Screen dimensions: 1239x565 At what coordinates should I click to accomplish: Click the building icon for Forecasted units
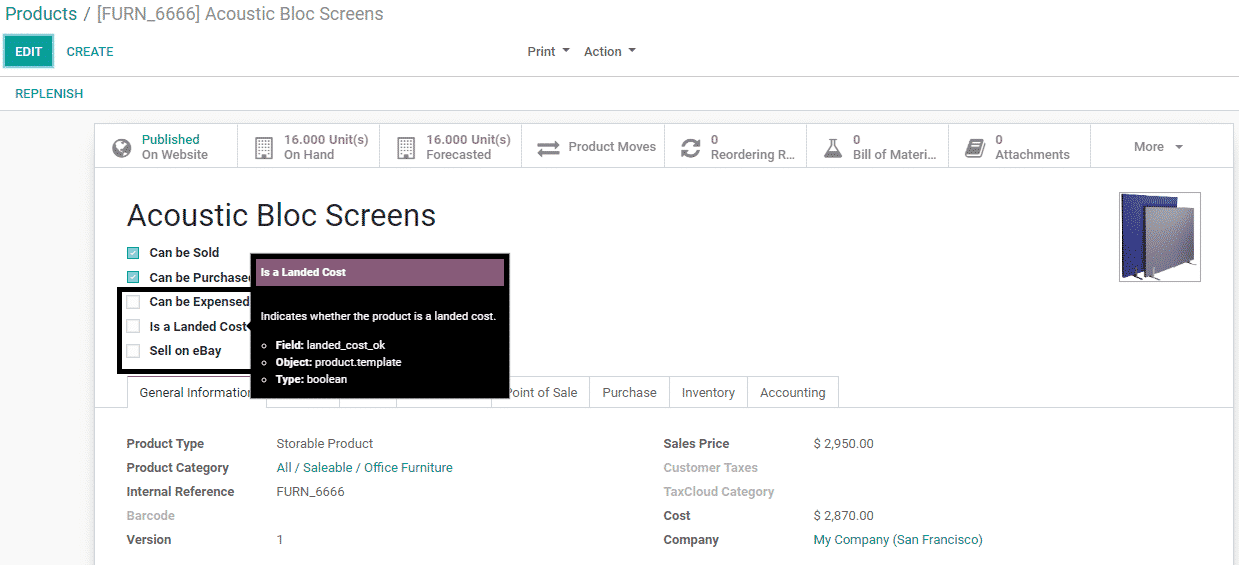point(406,148)
